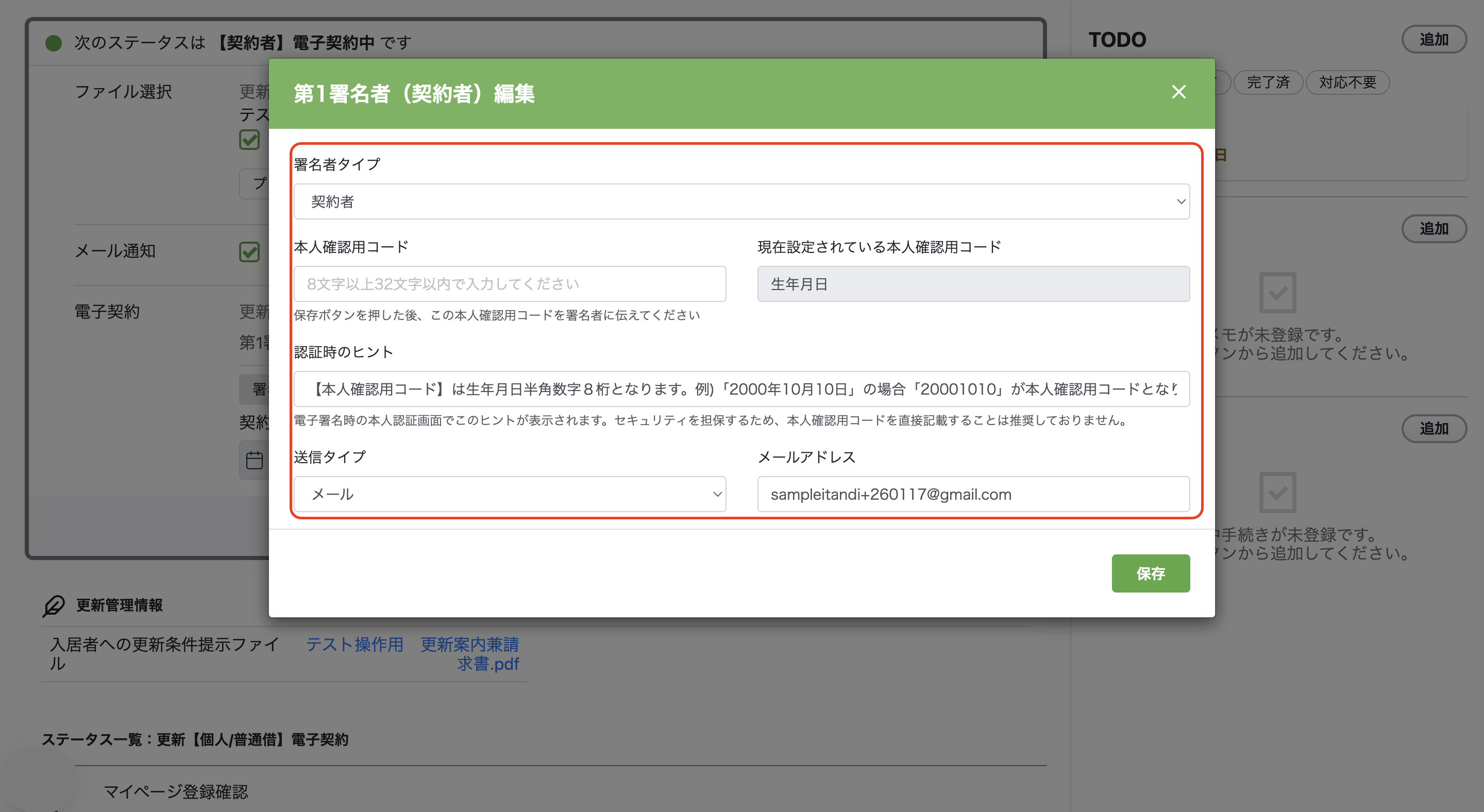The height and width of the screenshot is (812, 1484).
Task: Click the 認証時のヒント text field
Action: [741, 390]
